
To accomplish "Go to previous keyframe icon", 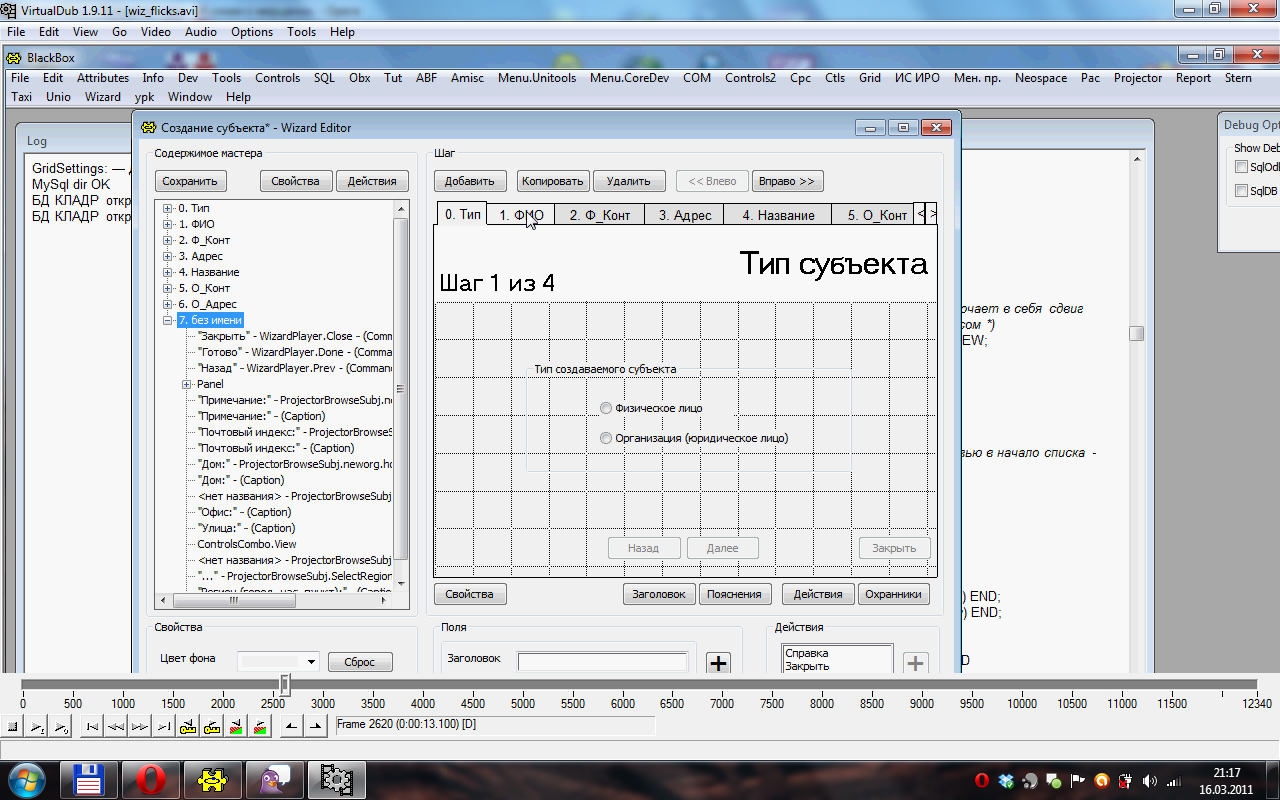I will [187, 727].
